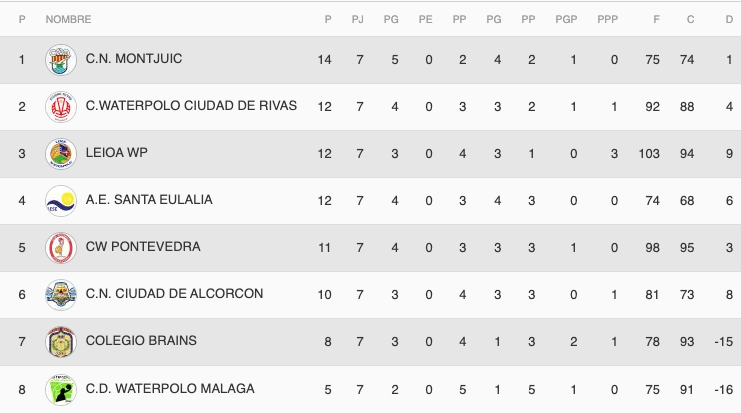Viewport: 741px width, 413px height.
Task: Click the PGP column header
Action: [x=566, y=19]
